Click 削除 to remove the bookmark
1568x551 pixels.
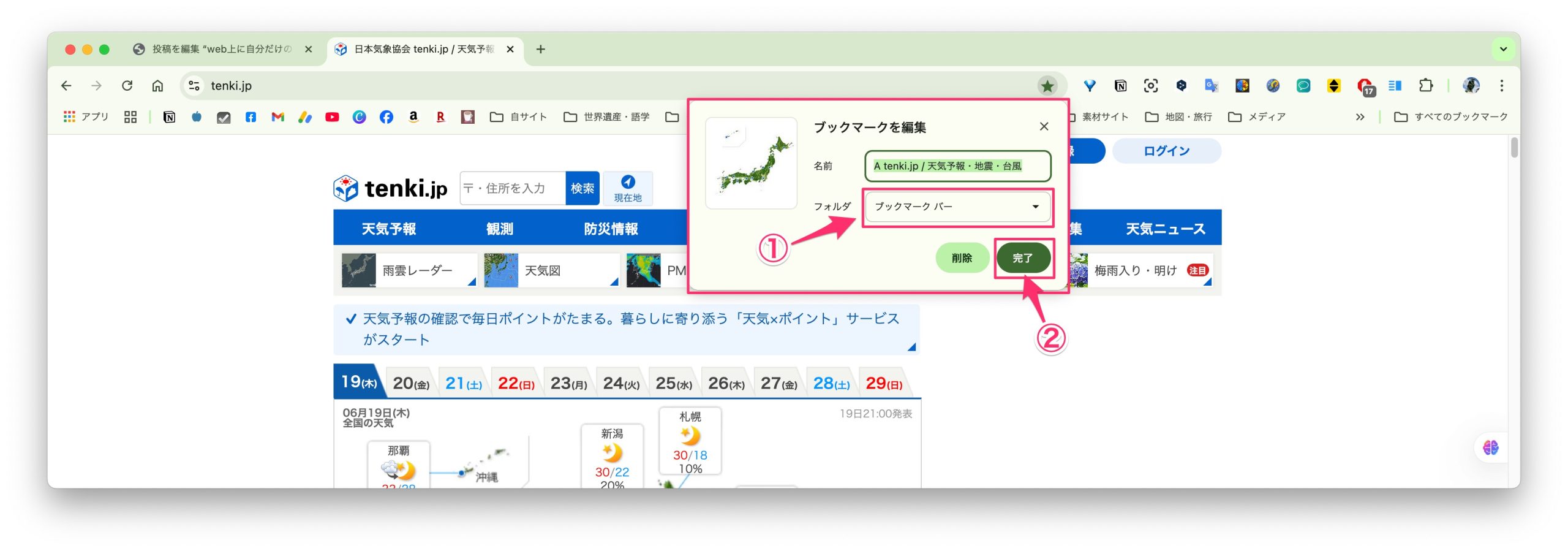click(962, 258)
